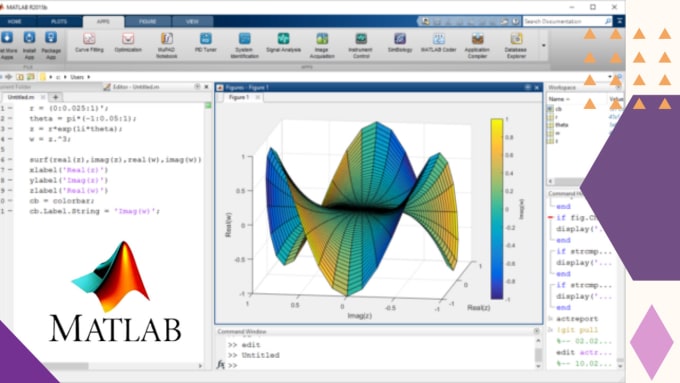The height and width of the screenshot is (383, 680).
Task: Open the System Identification app
Action: [x=245, y=45]
